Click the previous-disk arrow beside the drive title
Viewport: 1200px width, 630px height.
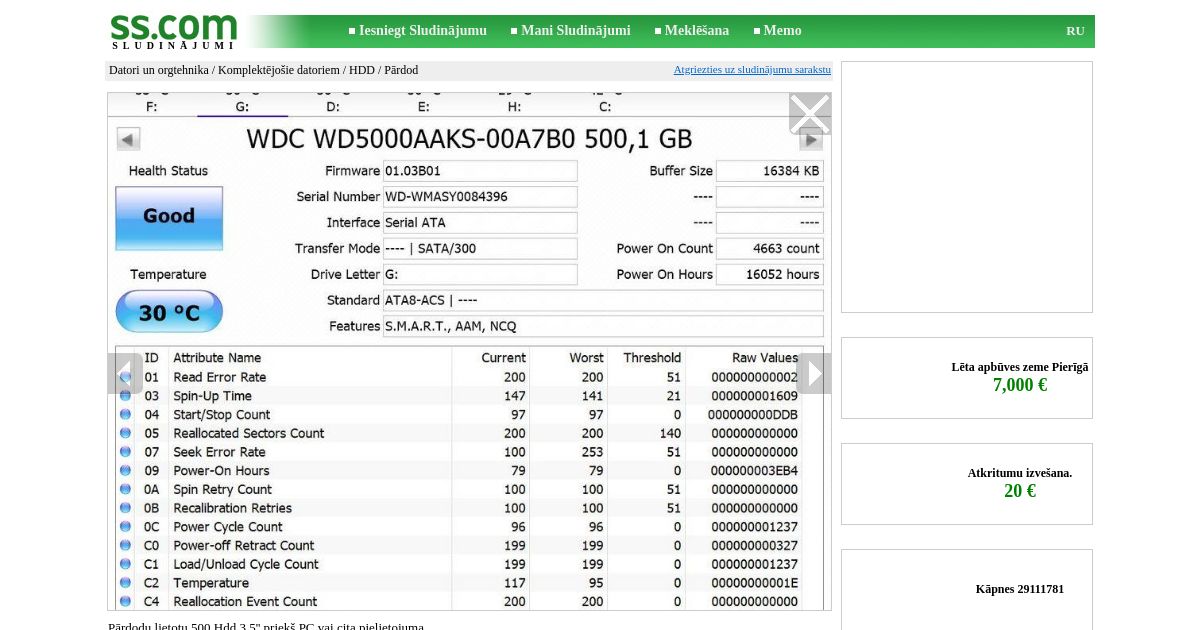coord(128,139)
